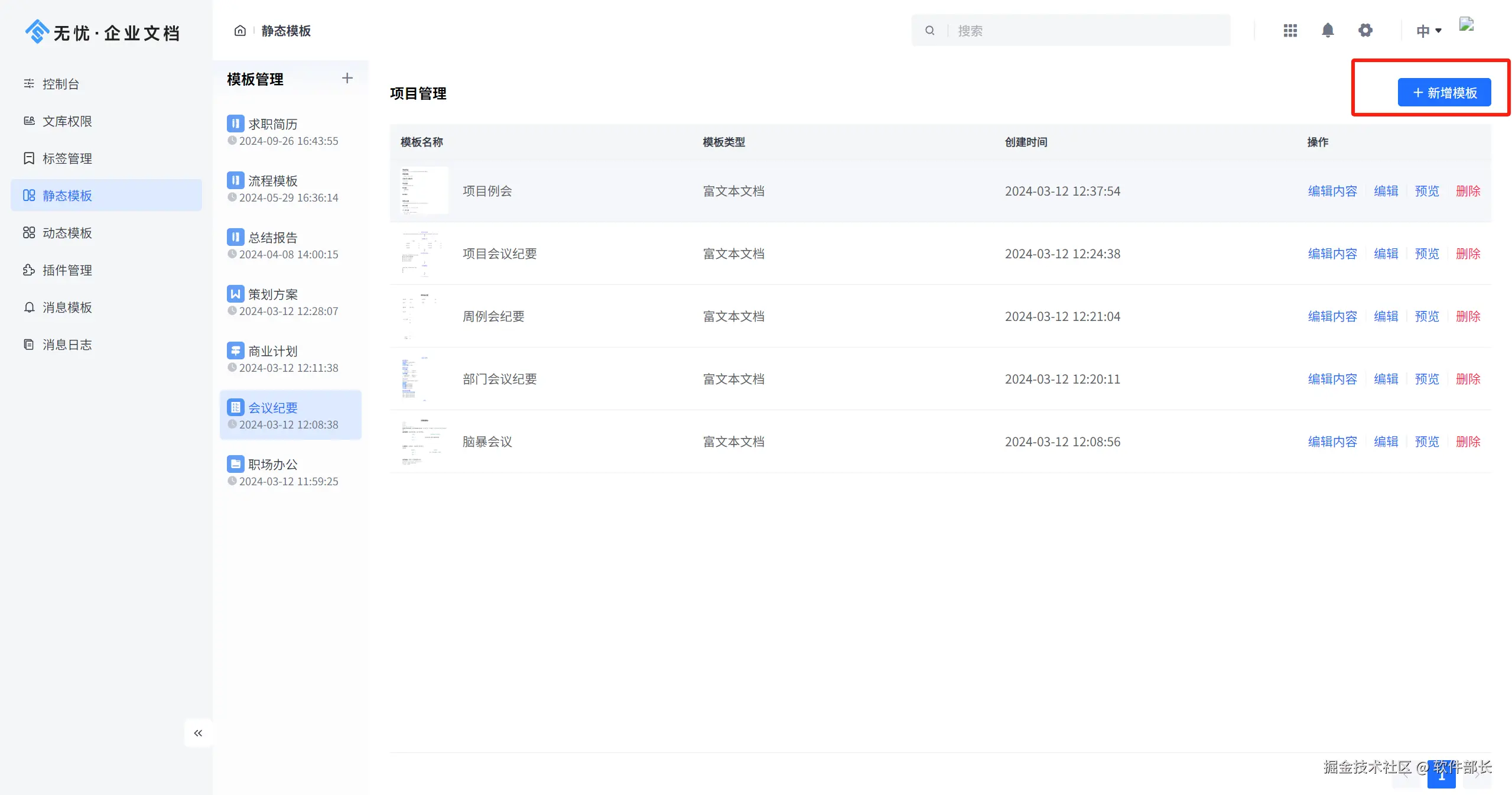Expand the 中 language dropdown
The height and width of the screenshot is (795, 1512).
pos(1429,31)
